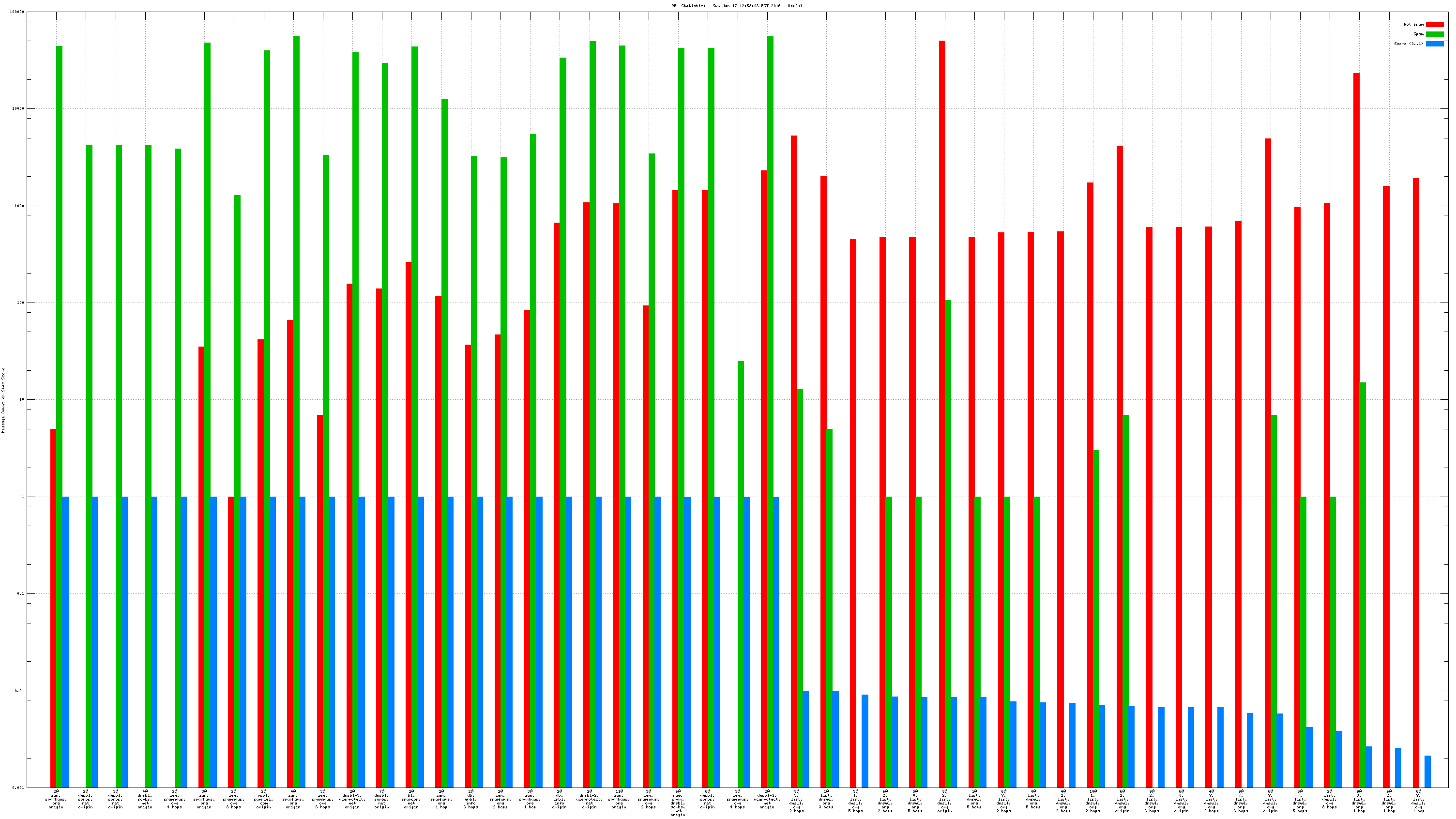Select the dnsbl-3.uceprotect.net origin label
The height and width of the screenshot is (819, 1456).
[x=352, y=799]
